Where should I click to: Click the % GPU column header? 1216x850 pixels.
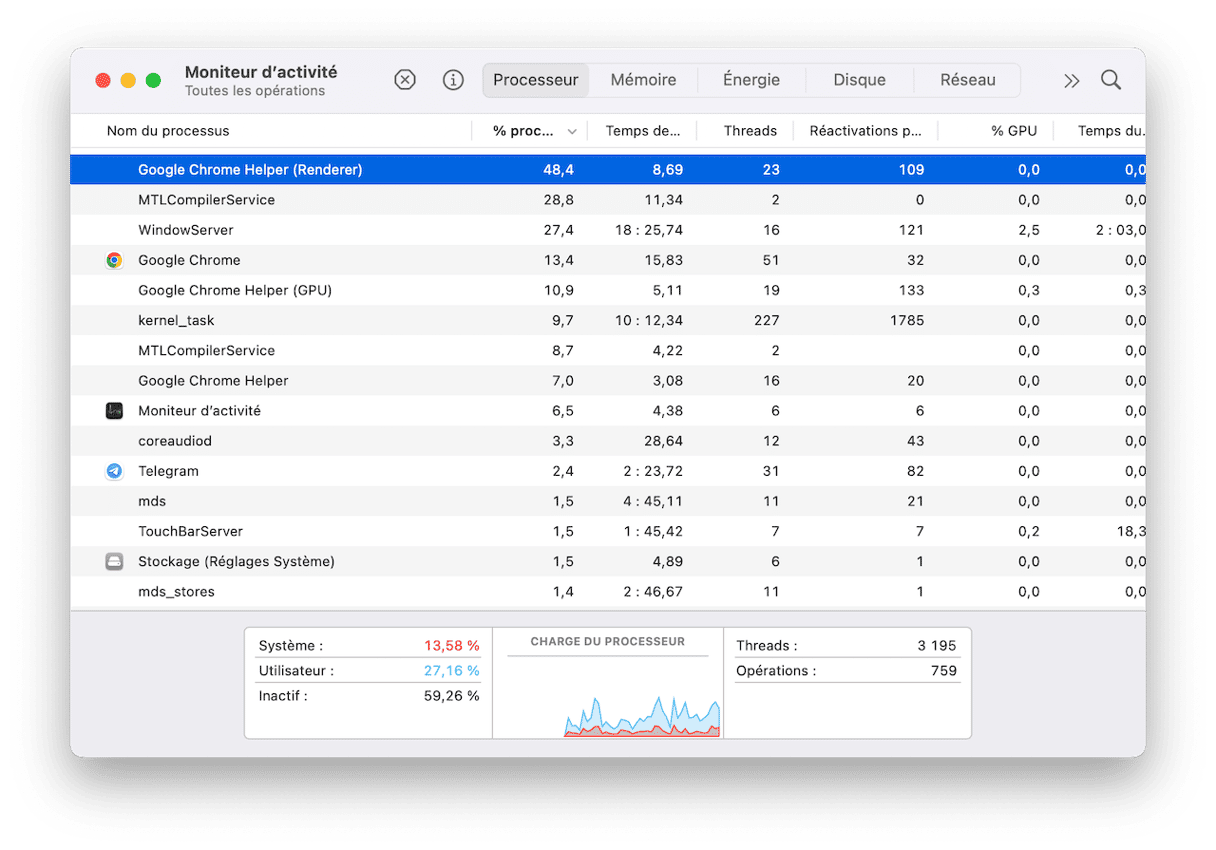(1014, 131)
